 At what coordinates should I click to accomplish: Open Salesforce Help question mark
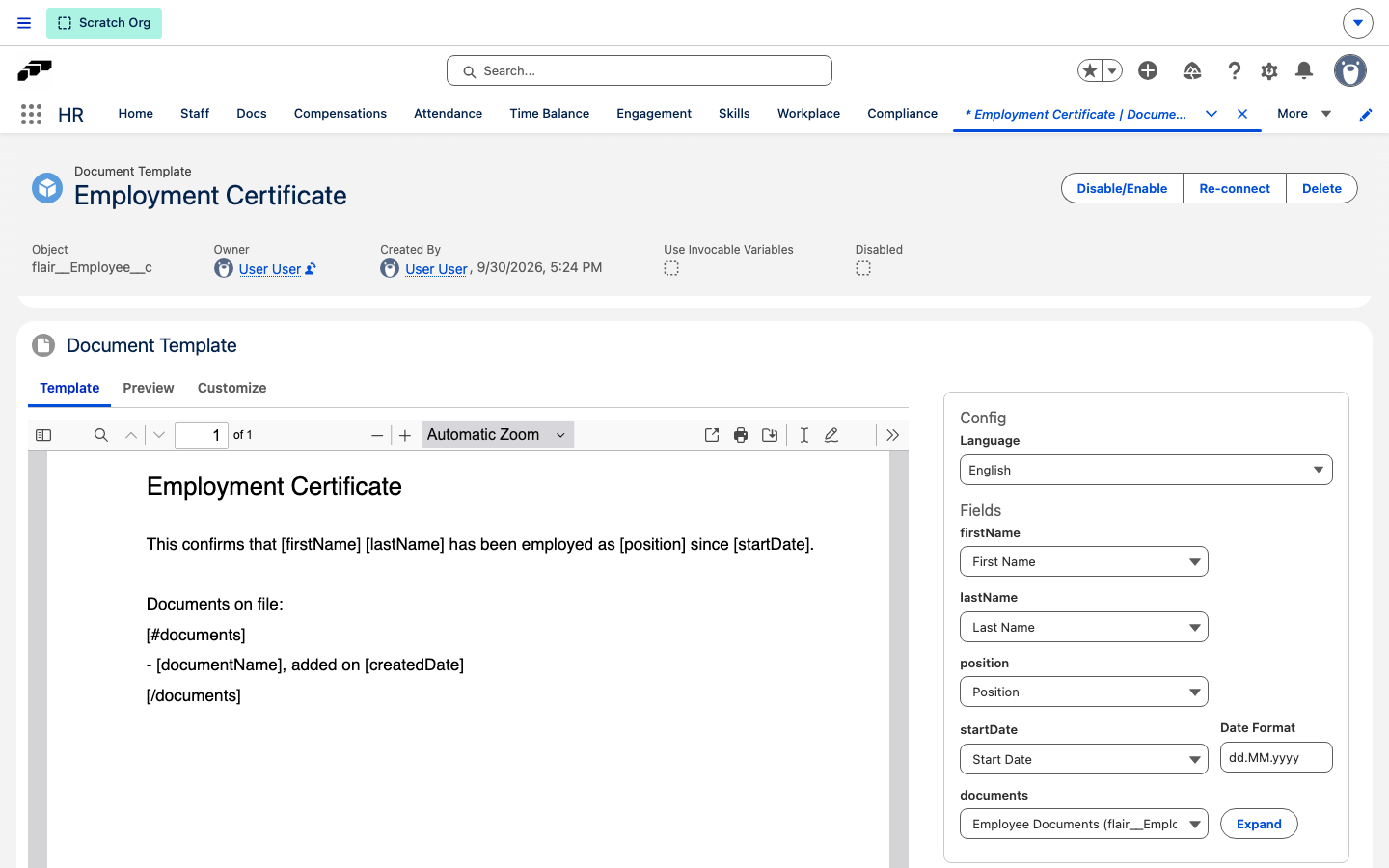[x=1234, y=70]
